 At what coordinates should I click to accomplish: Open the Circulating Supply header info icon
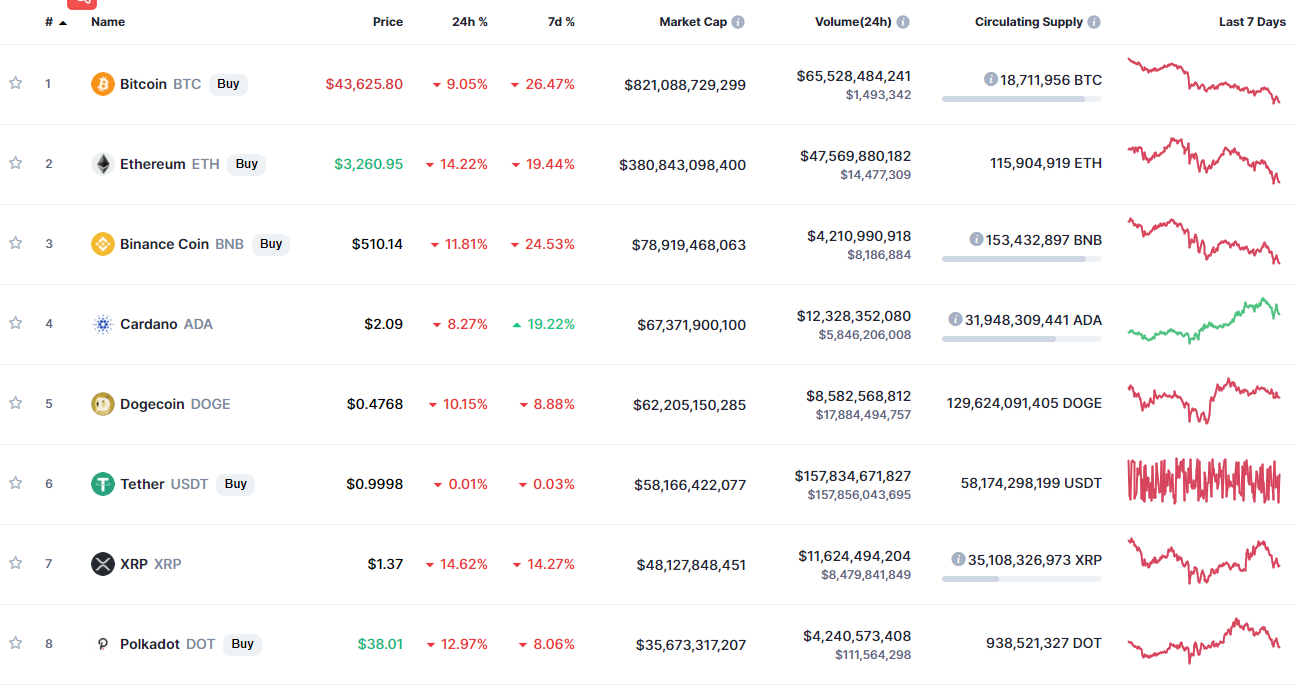[1094, 22]
